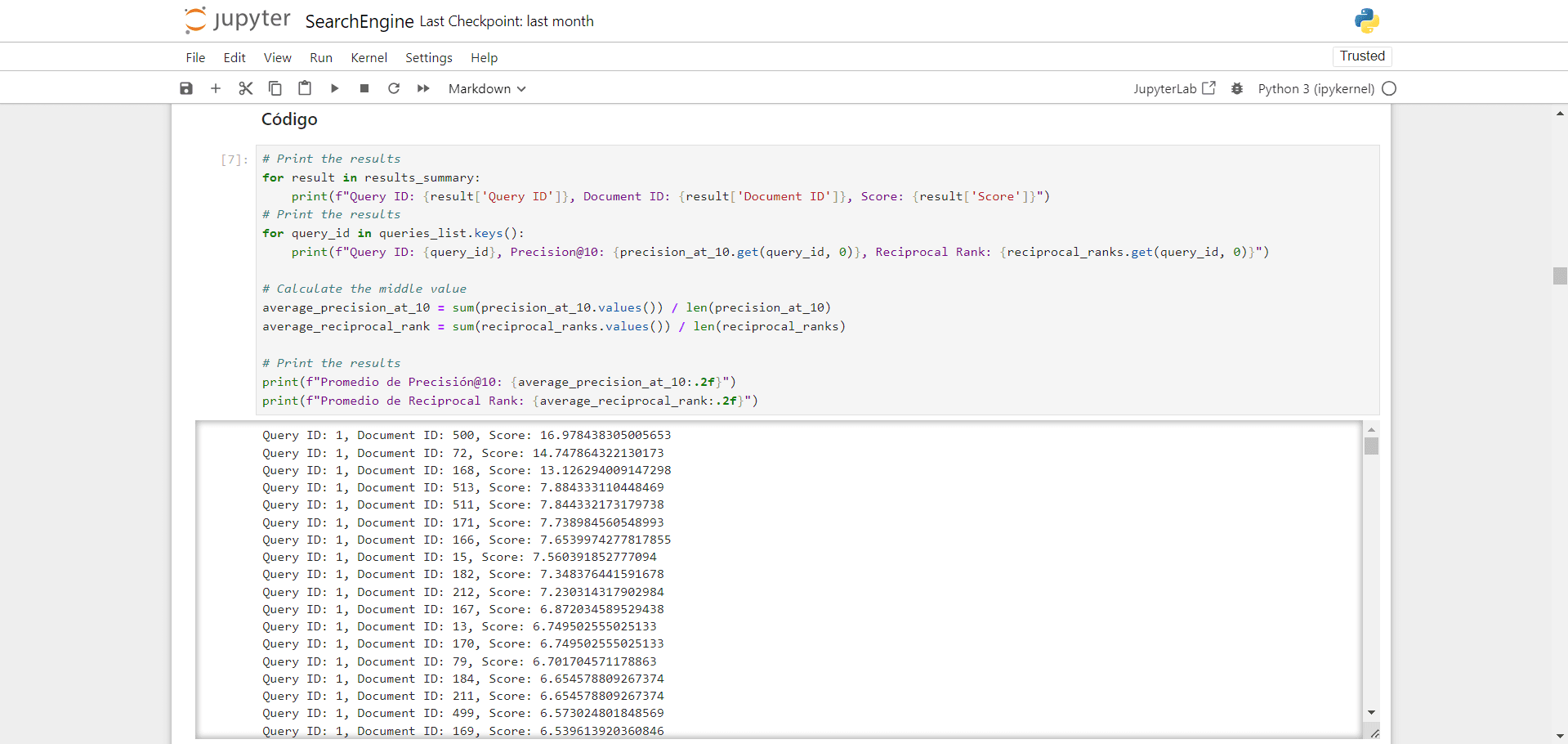Enable the debugger bug icon
The height and width of the screenshot is (744, 1568).
coord(1237,88)
